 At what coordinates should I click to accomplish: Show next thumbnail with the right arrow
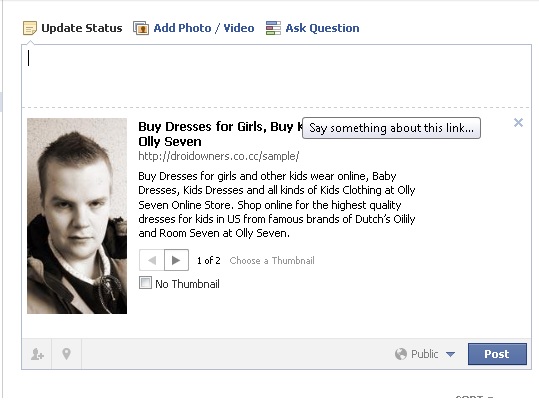tap(176, 260)
